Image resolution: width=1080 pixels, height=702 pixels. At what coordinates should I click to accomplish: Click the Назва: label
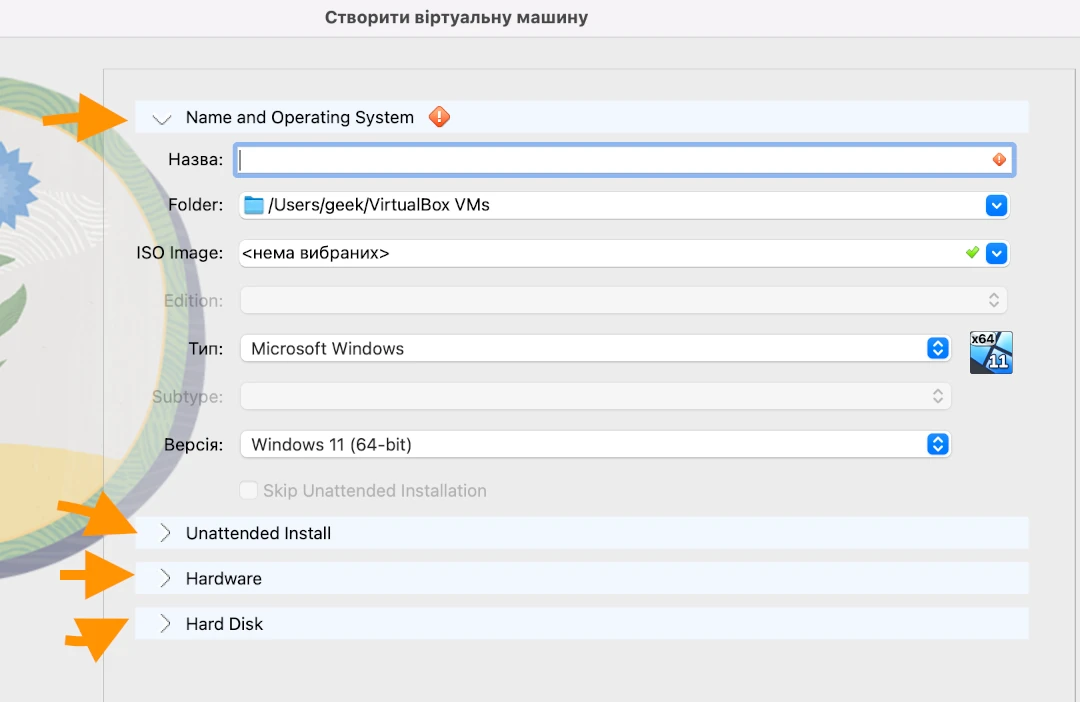pos(196,159)
